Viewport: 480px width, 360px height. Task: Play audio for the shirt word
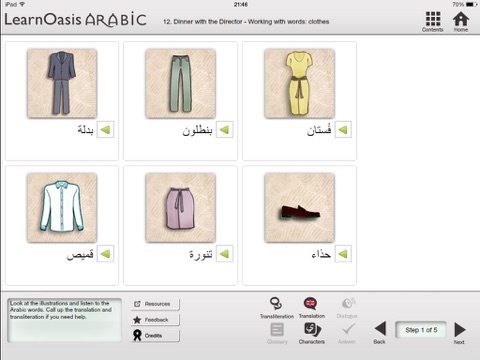105,254
